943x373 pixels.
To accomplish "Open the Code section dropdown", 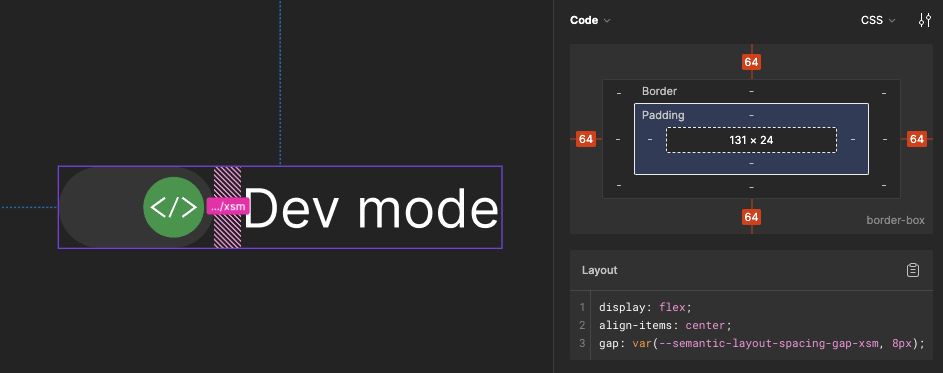I will 590,20.
